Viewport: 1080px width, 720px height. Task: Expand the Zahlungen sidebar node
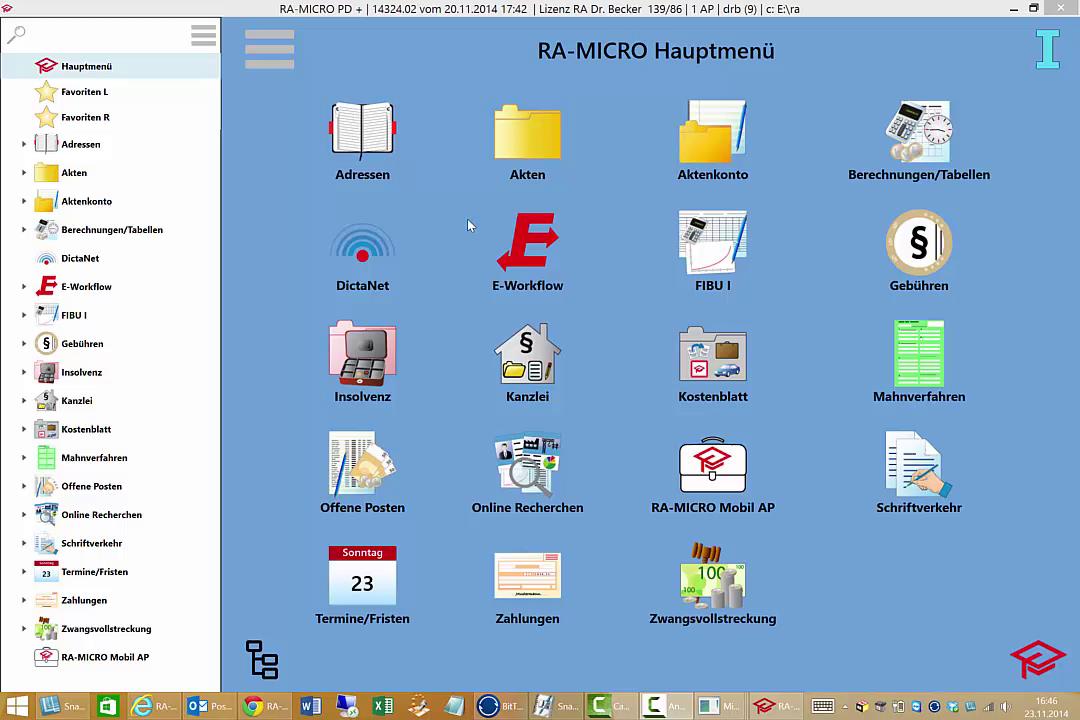pyautogui.click(x=24, y=601)
